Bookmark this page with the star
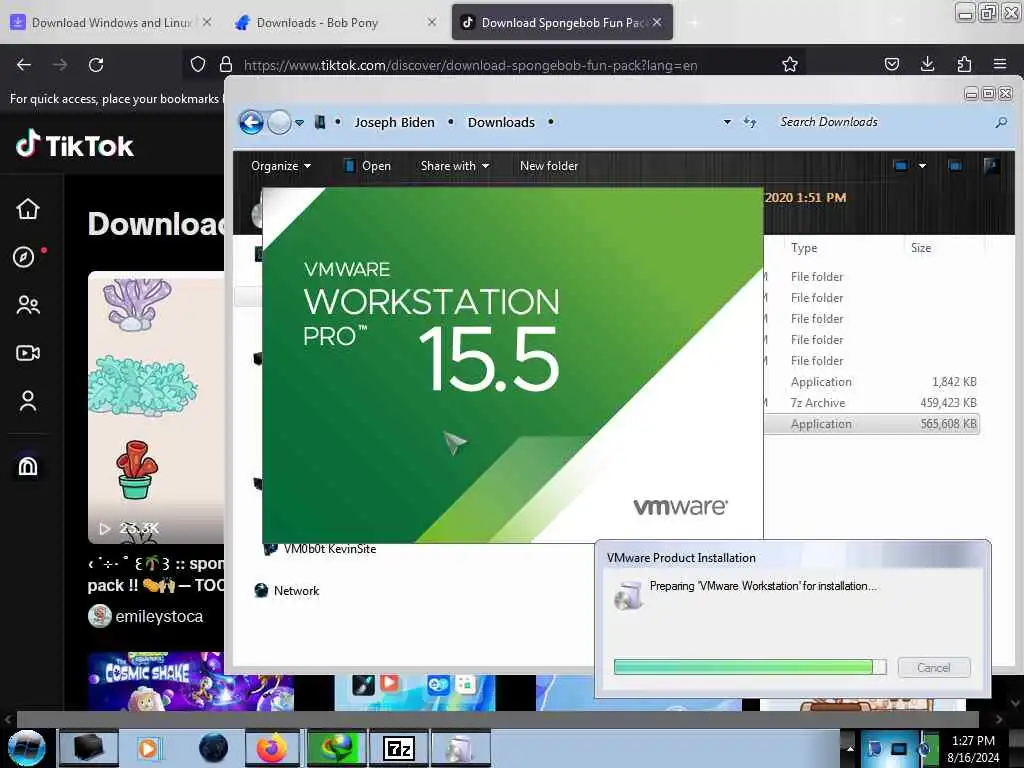This screenshot has height=768, width=1024. (x=790, y=65)
